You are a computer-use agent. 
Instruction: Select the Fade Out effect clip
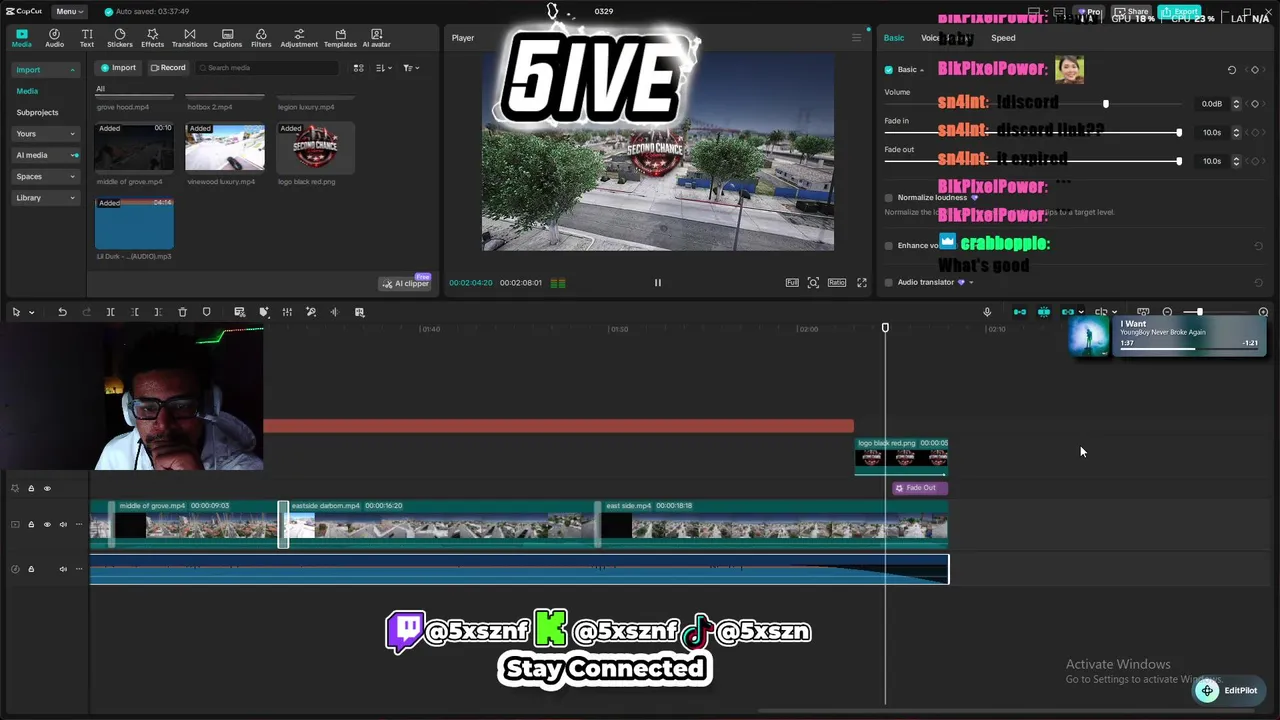920,488
